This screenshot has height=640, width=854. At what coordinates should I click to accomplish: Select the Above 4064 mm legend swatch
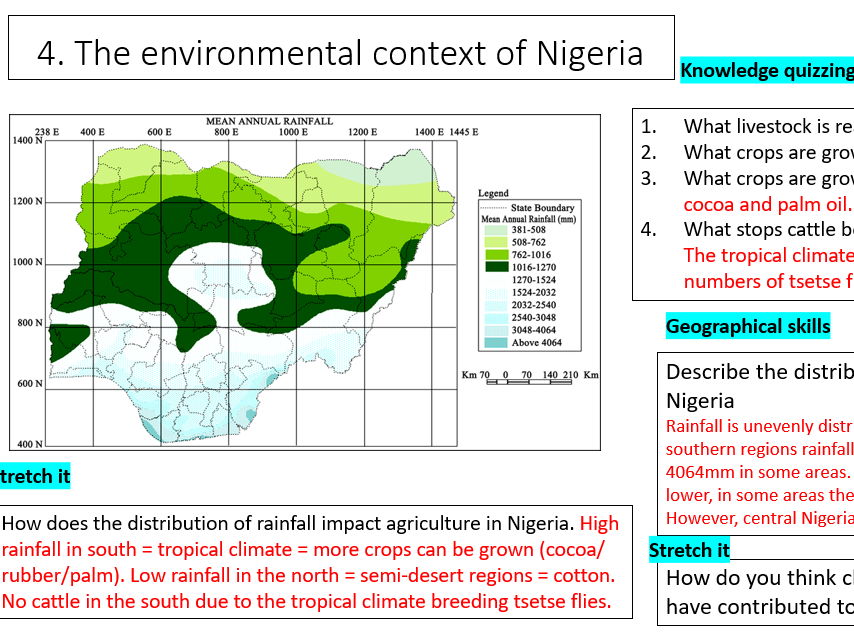click(495, 341)
